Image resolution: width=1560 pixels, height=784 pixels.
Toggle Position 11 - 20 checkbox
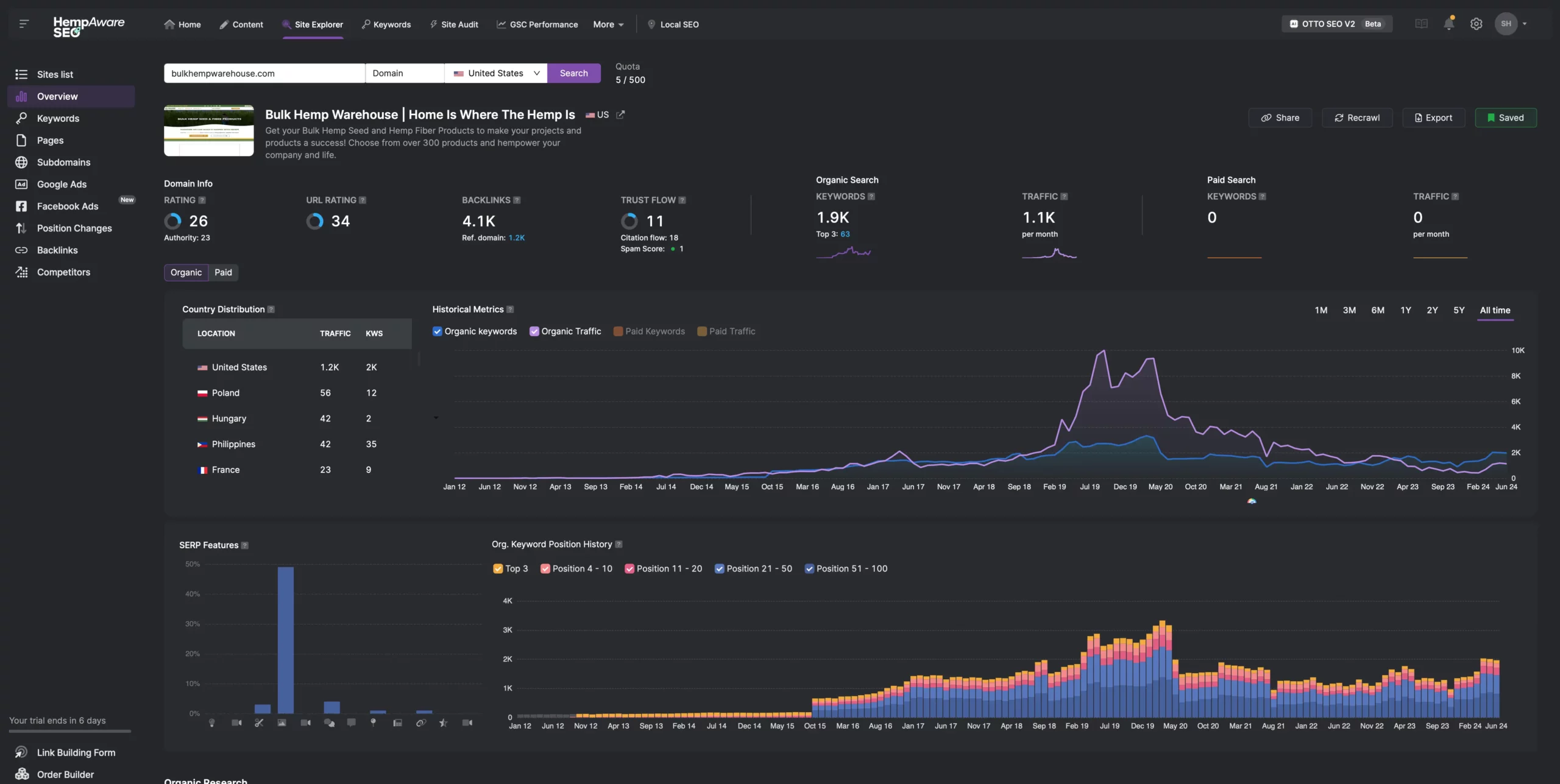pos(629,568)
